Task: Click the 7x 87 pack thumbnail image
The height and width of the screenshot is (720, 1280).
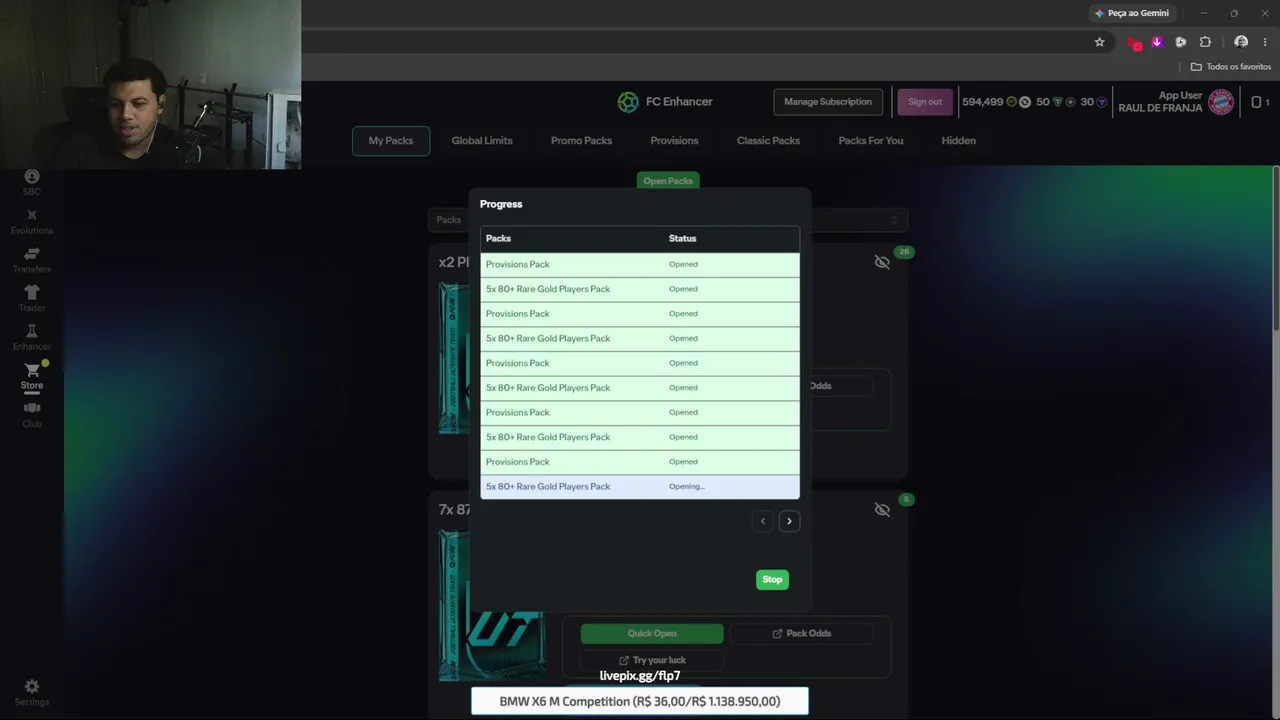Action: pos(491,605)
